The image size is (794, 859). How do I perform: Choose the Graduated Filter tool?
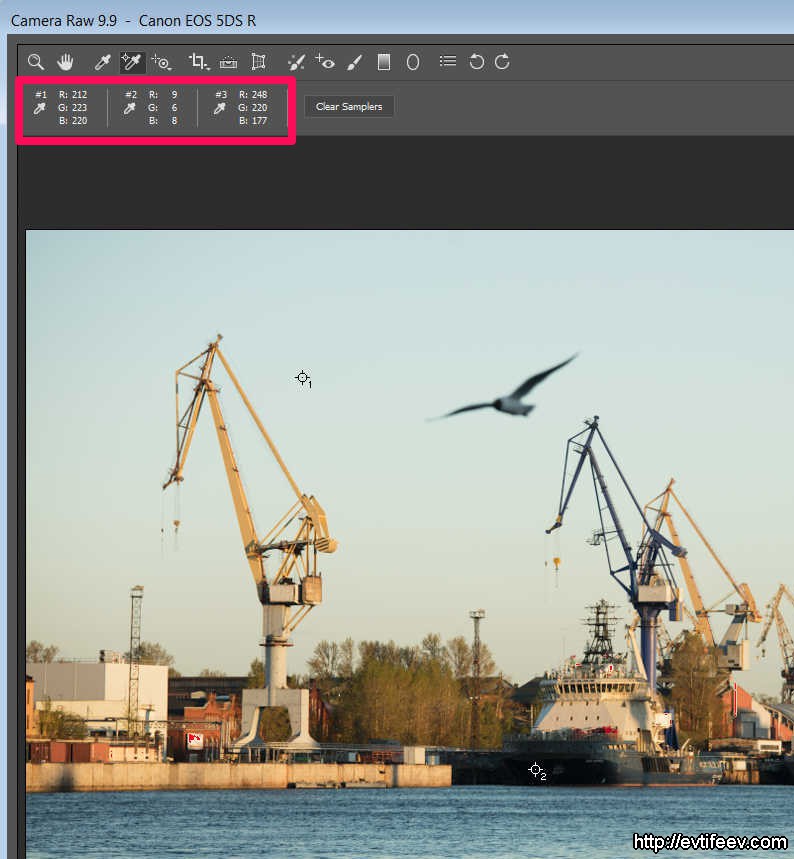pyautogui.click(x=383, y=62)
